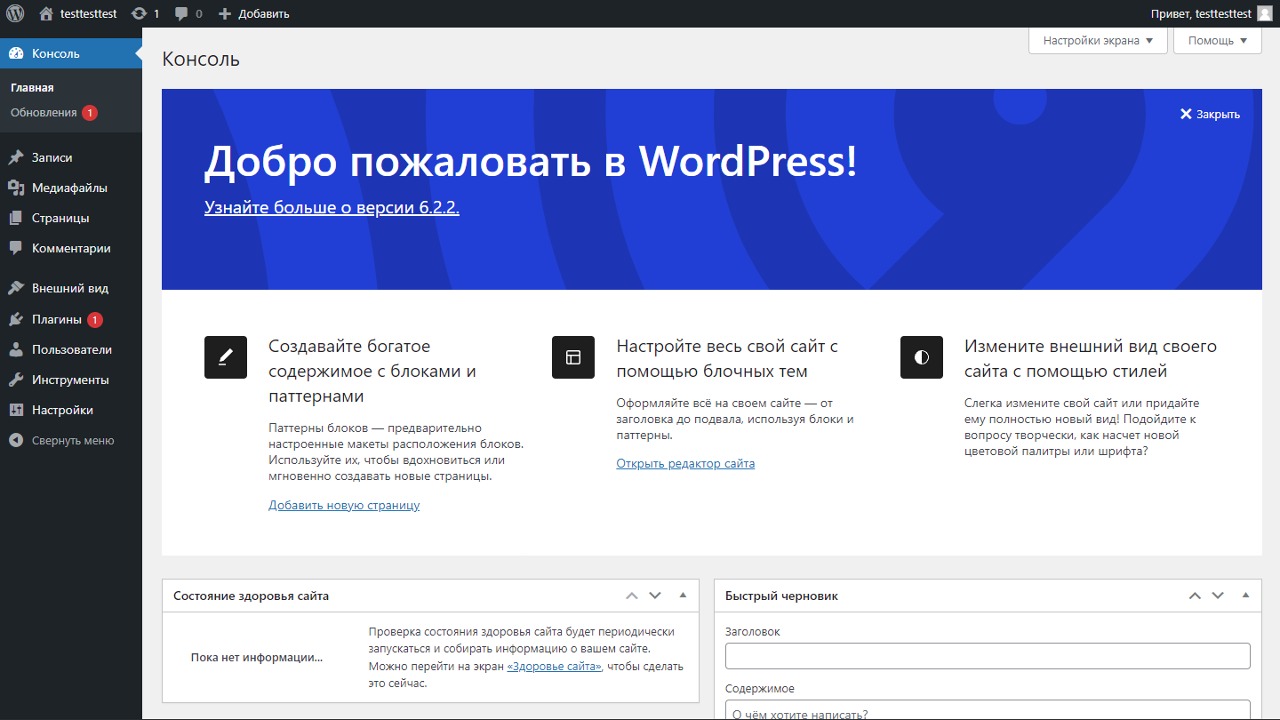
Task: Move Site Health panel down with arrow
Action: tap(655, 595)
